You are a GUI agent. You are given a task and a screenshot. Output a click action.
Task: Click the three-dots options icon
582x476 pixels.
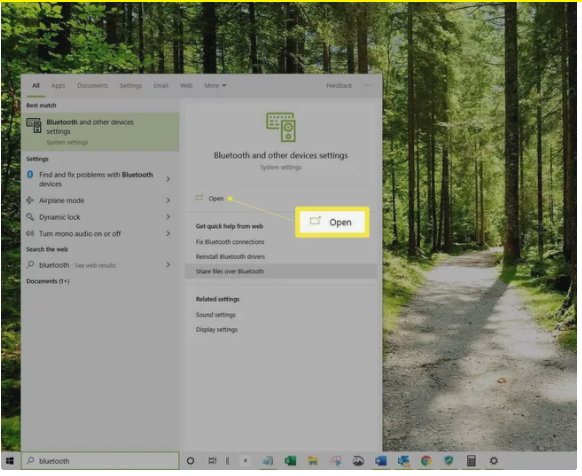coord(367,85)
